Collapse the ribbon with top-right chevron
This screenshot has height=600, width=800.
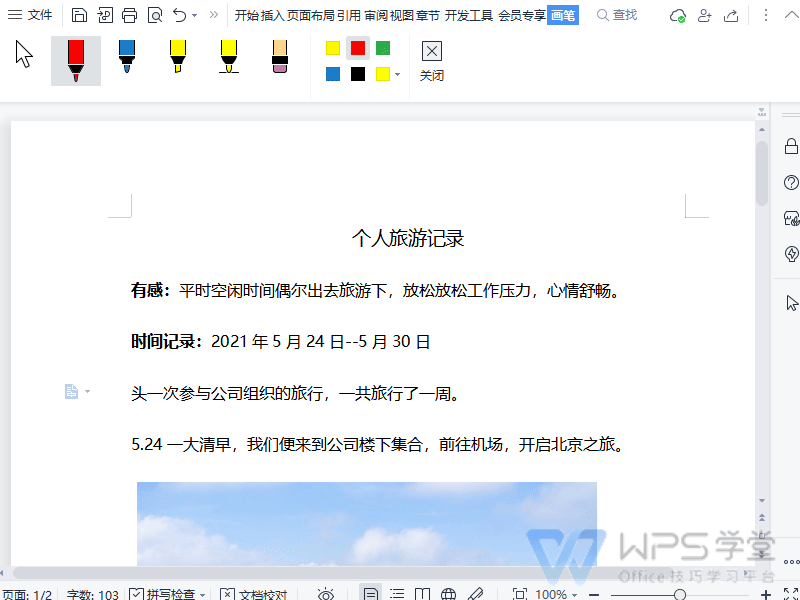tap(791, 15)
